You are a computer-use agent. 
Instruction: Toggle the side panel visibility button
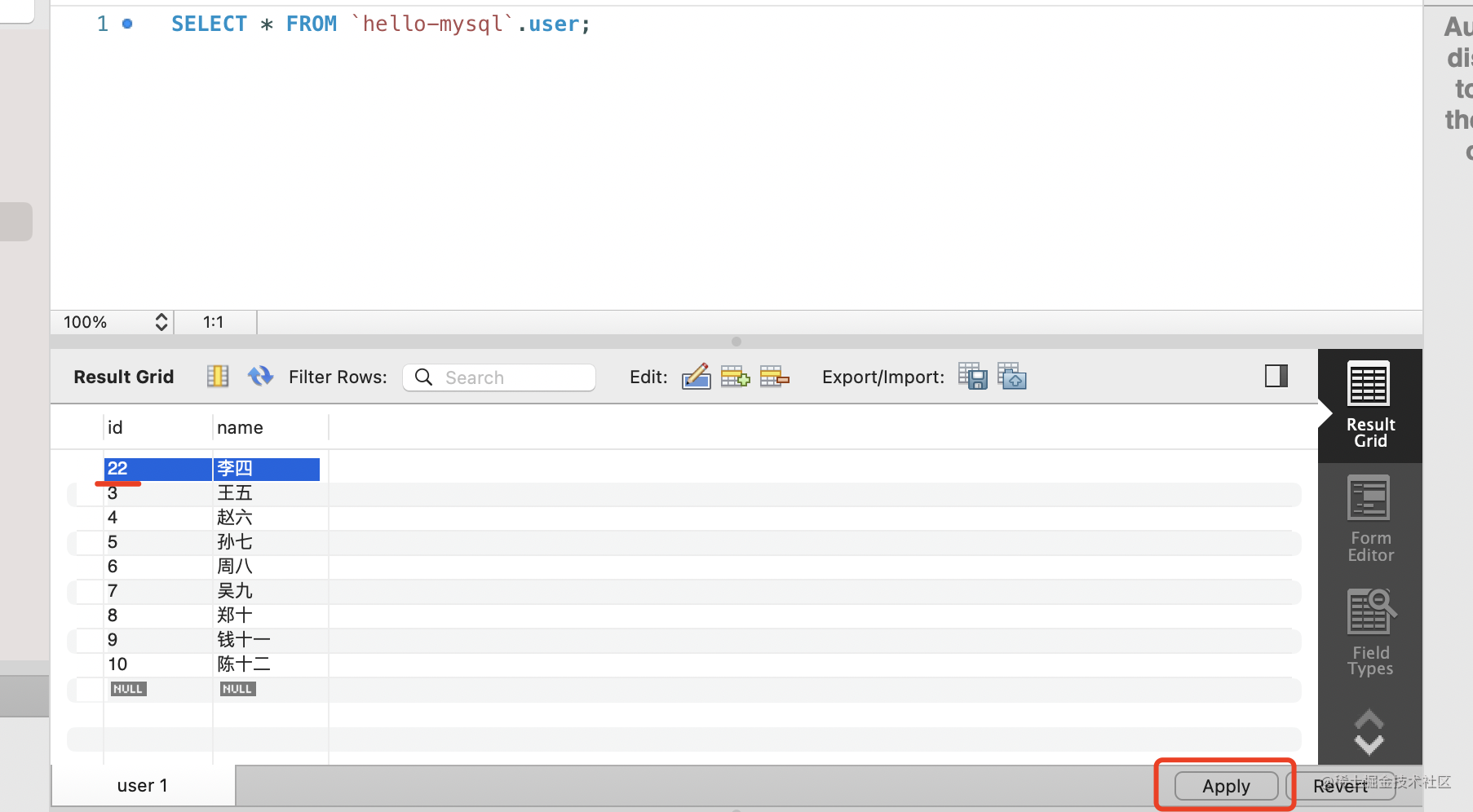(x=1276, y=376)
